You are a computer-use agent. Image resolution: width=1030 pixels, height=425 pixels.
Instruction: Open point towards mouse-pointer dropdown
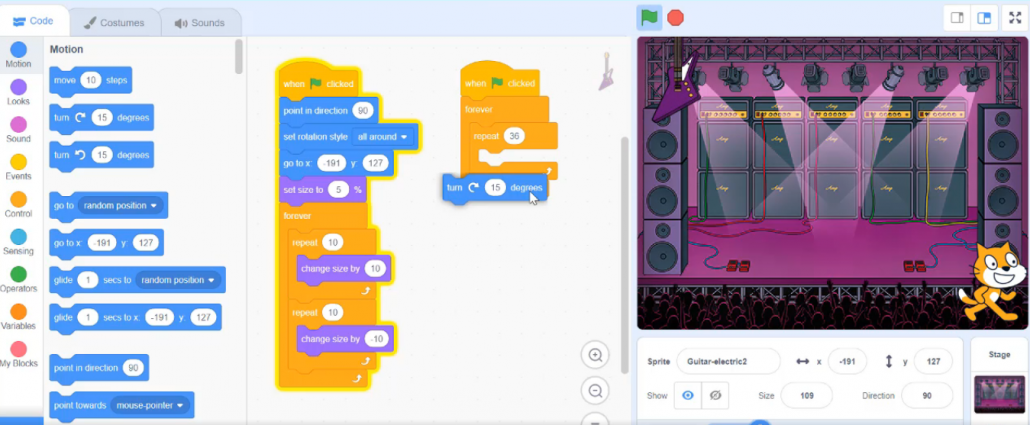pyautogui.click(x=150, y=405)
